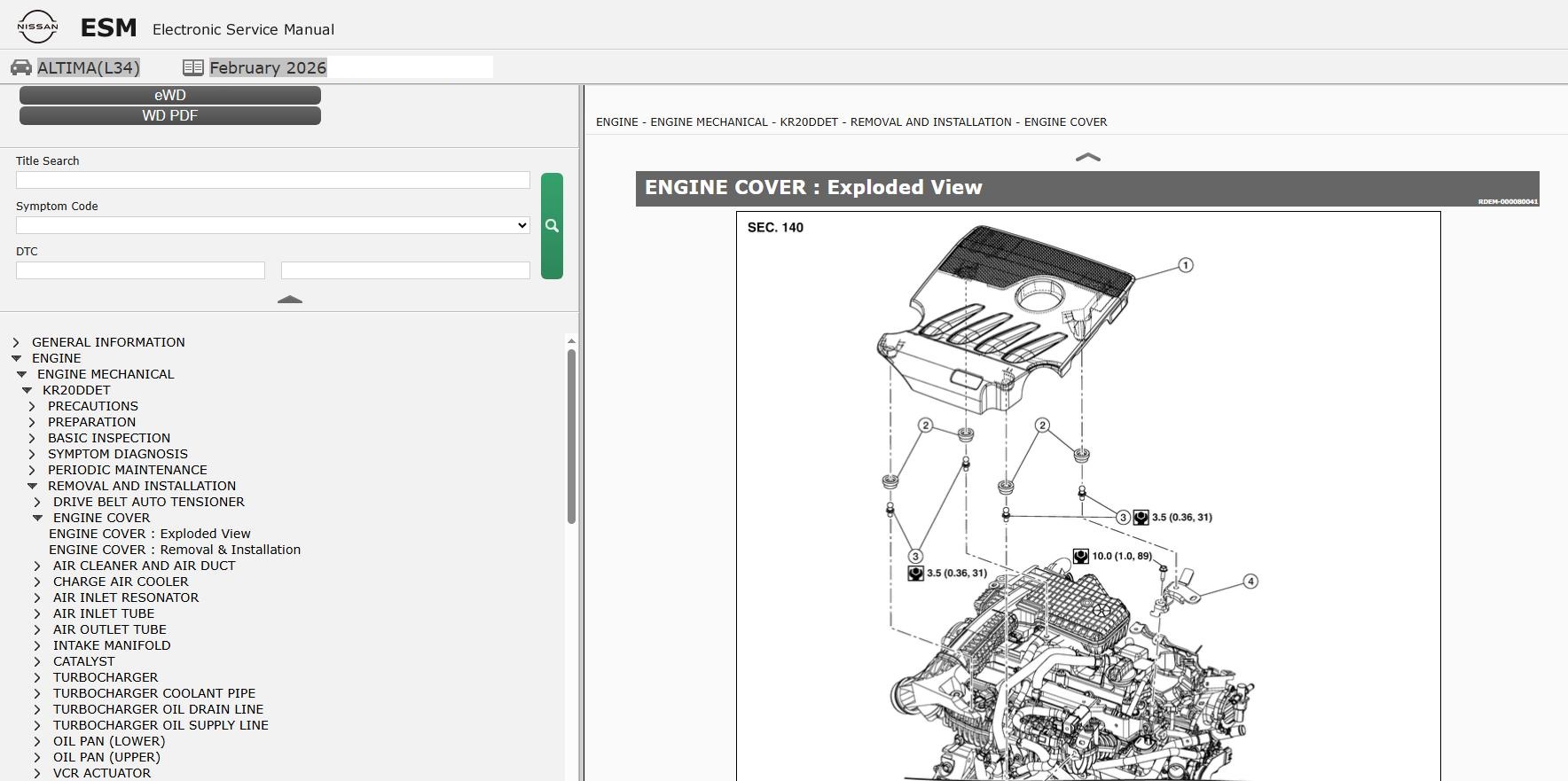Expand the GENERAL INFORMATION tree node
Screen dimensions: 1568x781
click(16, 342)
